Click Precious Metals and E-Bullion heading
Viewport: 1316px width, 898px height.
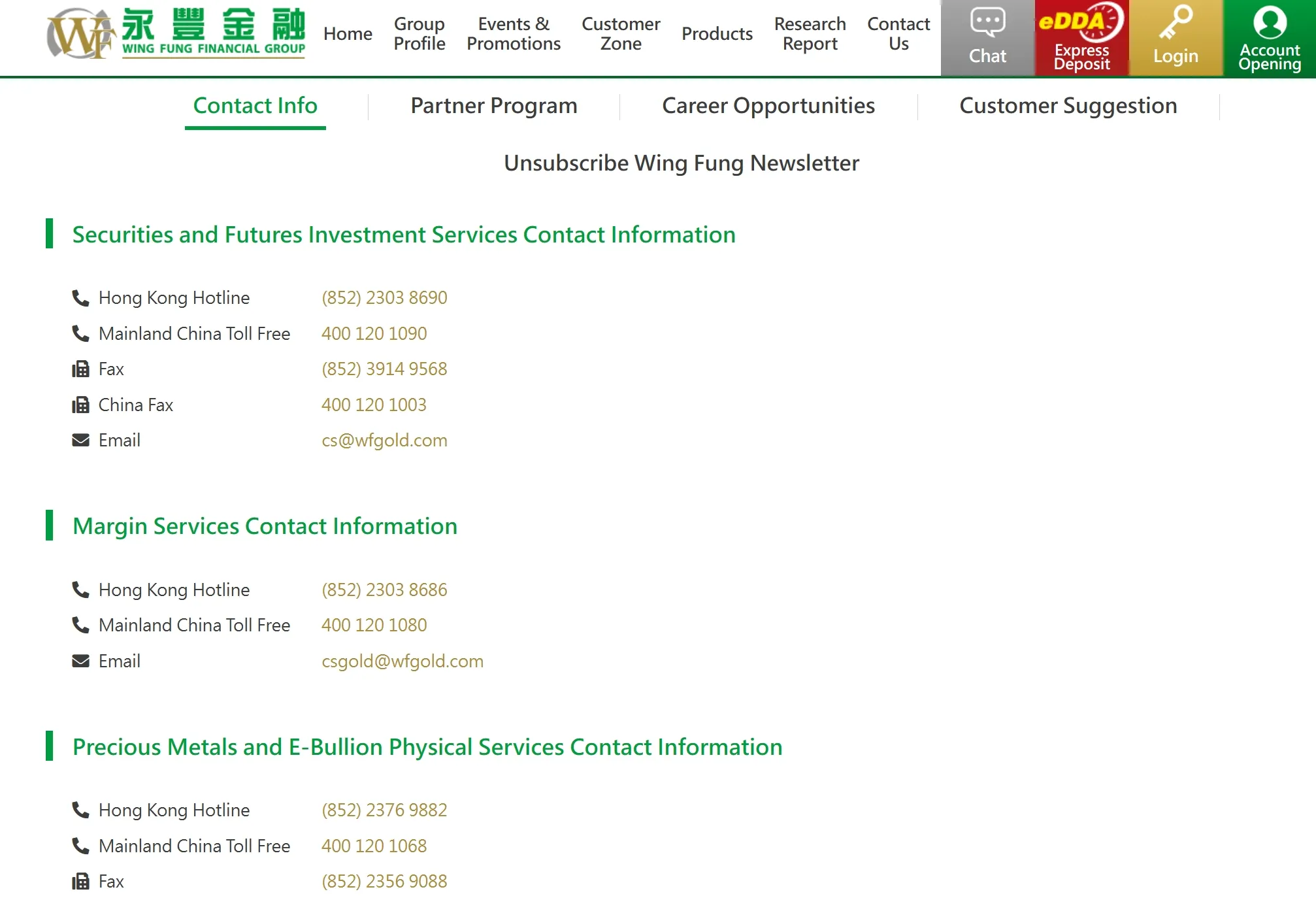[427, 747]
